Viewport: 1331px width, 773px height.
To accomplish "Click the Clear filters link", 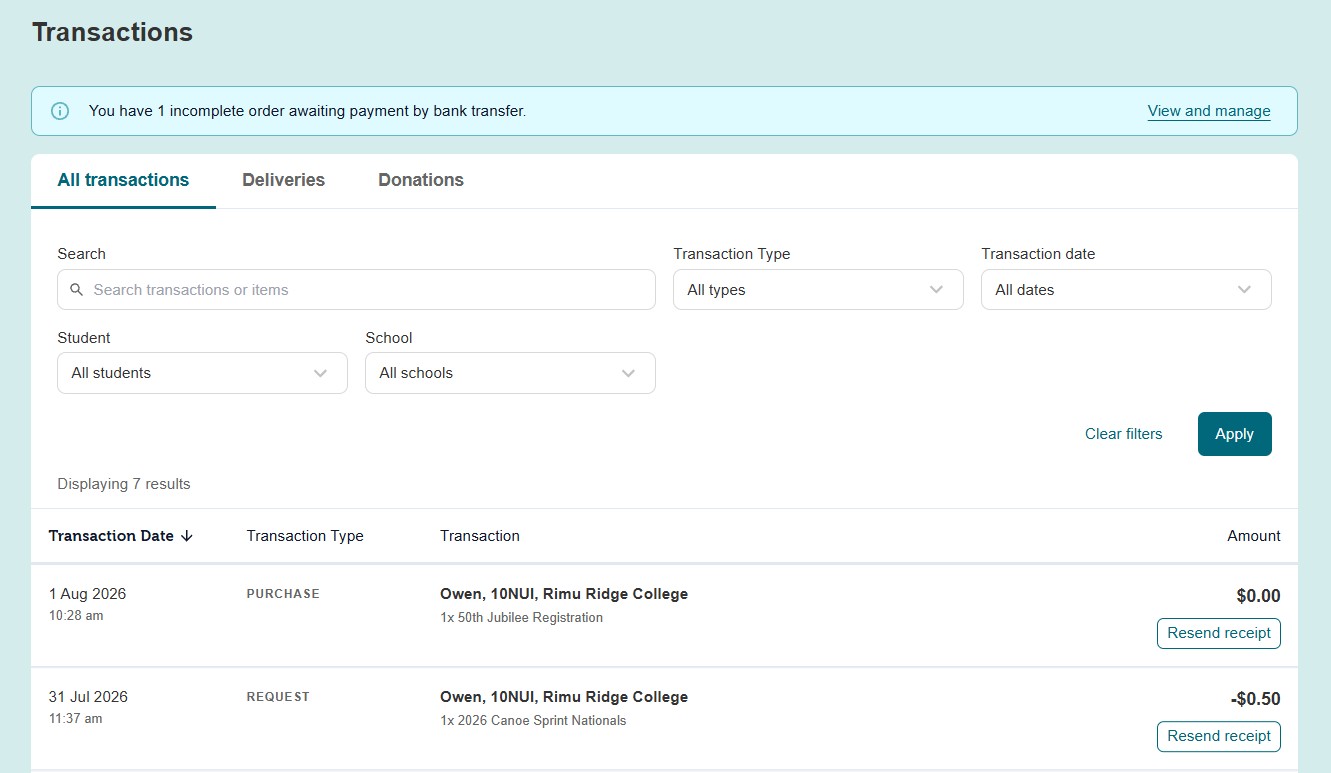I will [x=1124, y=434].
